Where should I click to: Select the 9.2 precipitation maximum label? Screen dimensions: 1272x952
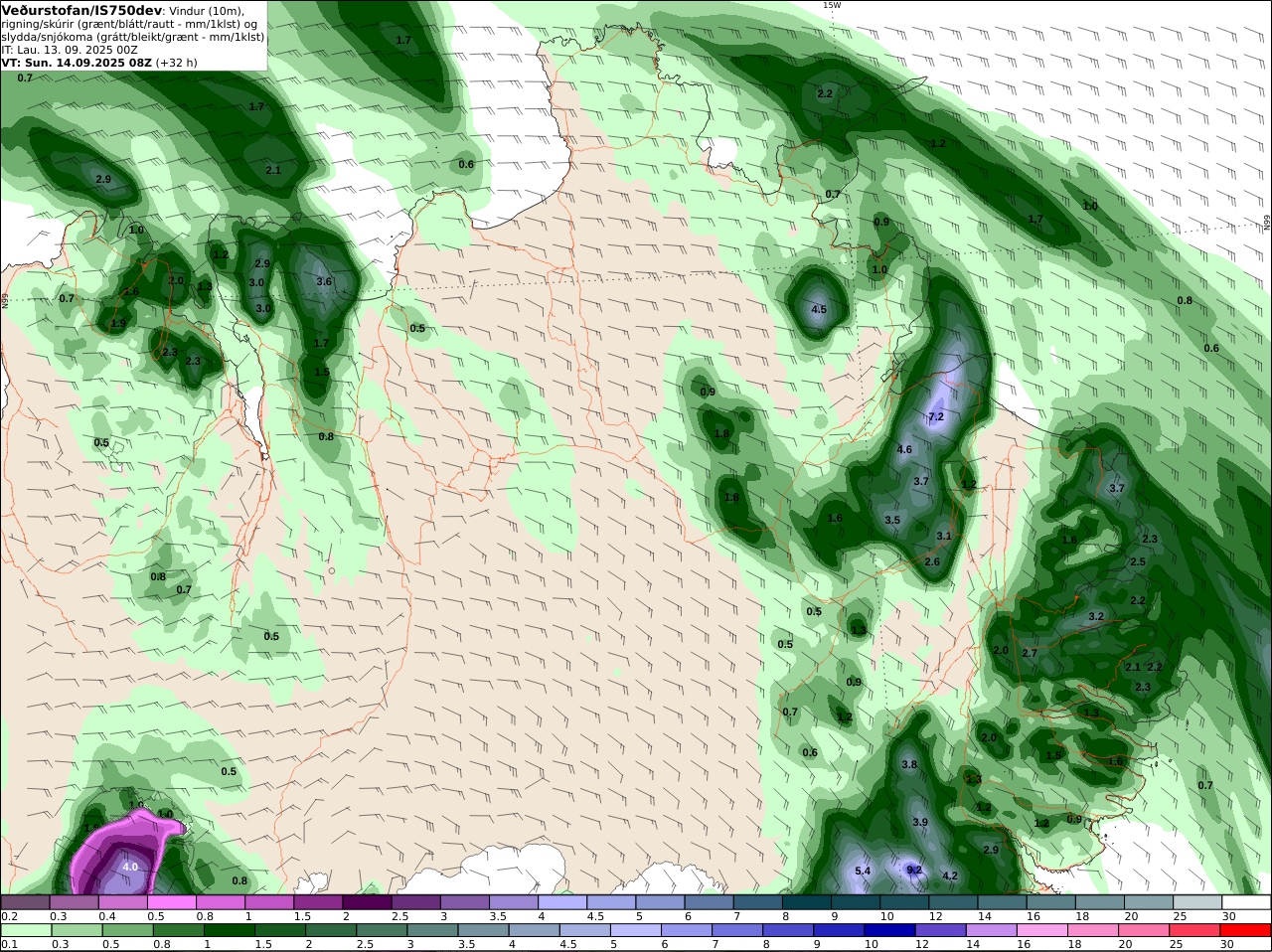(914, 870)
